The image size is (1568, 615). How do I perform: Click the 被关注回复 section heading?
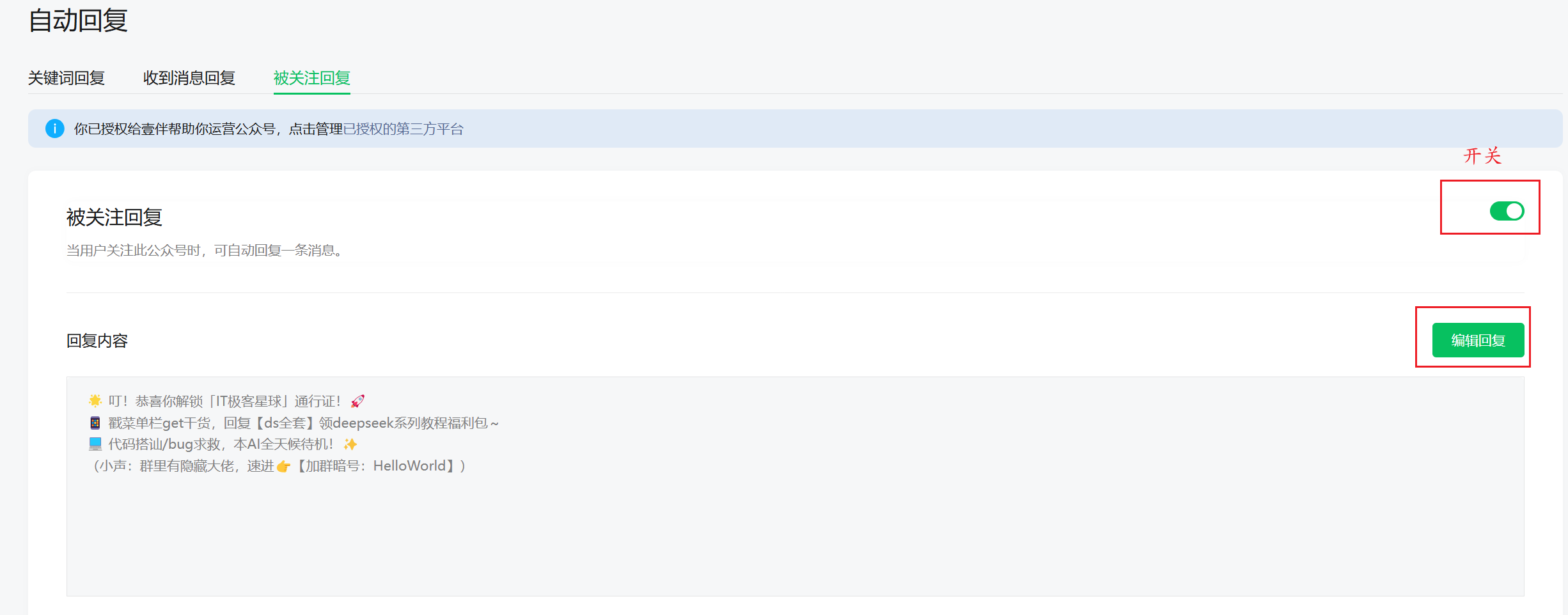pos(114,217)
